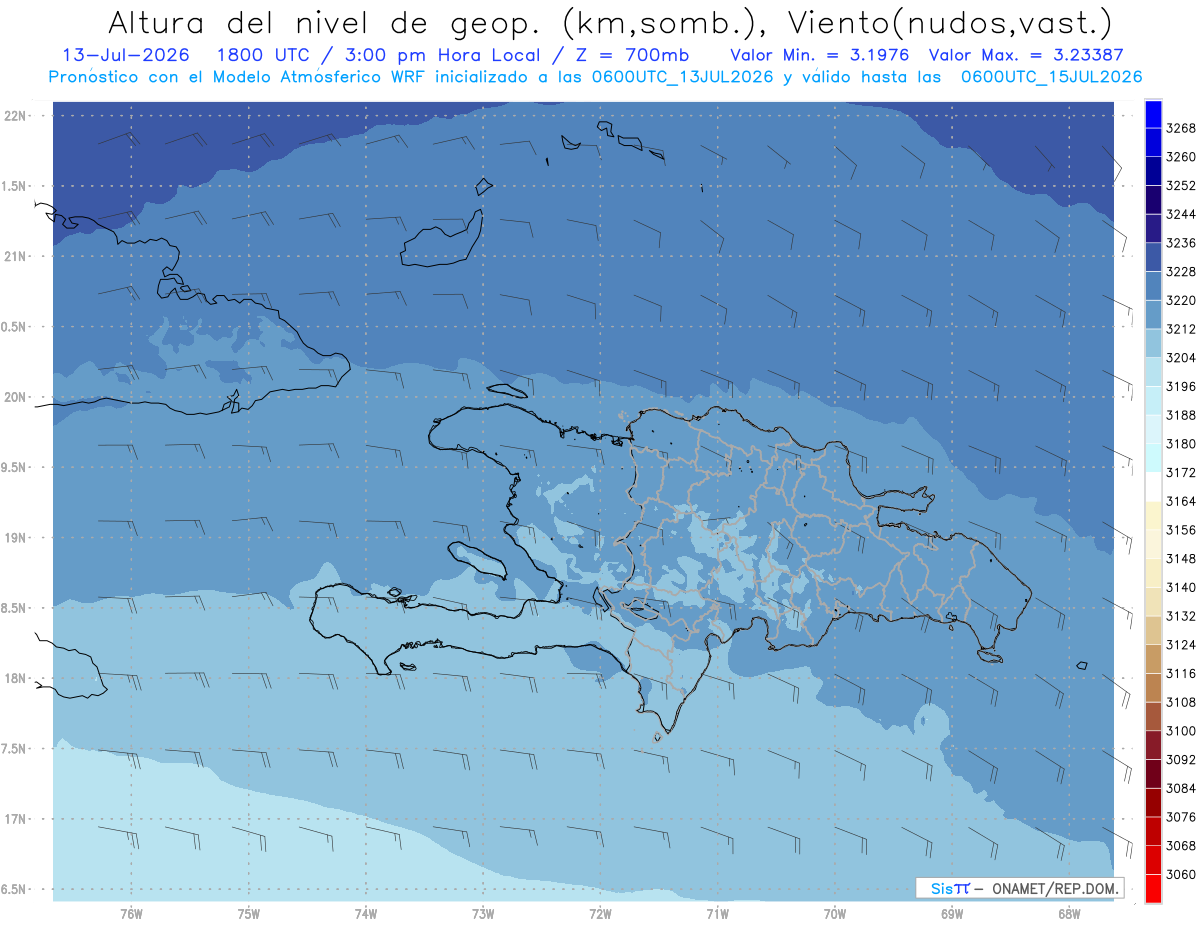The width and height of the screenshot is (1200, 927).
Task: Click the "20N" latitude label
Action: click(x=15, y=397)
